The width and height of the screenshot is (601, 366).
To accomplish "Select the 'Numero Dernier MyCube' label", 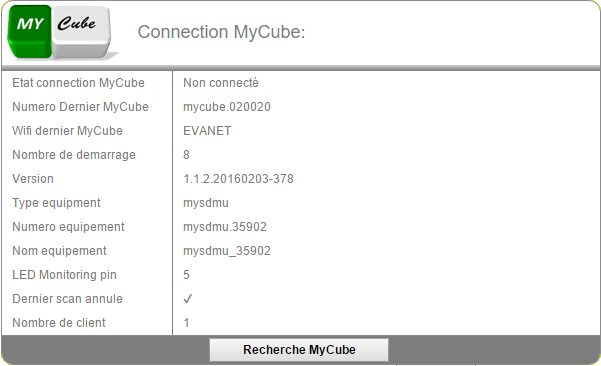I will point(80,107).
